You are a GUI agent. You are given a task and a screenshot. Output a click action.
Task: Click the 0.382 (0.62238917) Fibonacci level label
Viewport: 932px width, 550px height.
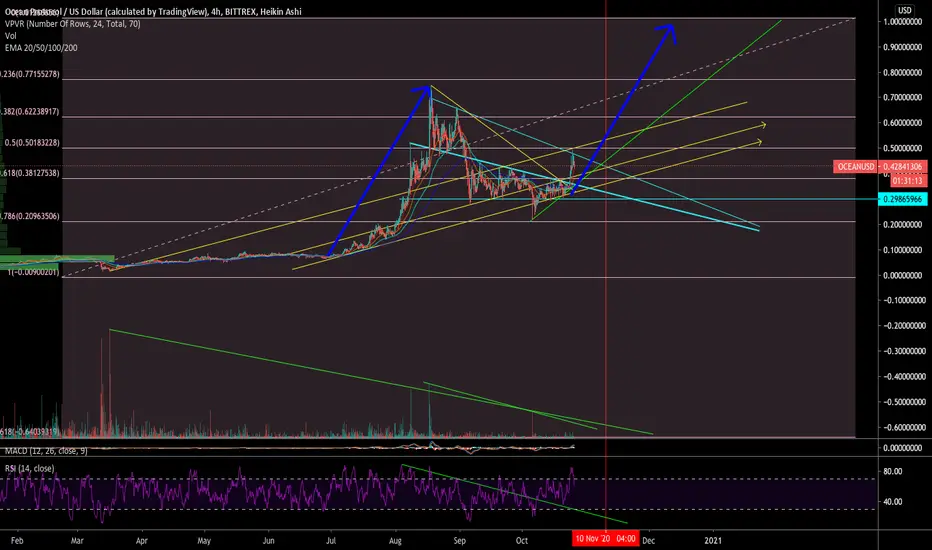30,111
